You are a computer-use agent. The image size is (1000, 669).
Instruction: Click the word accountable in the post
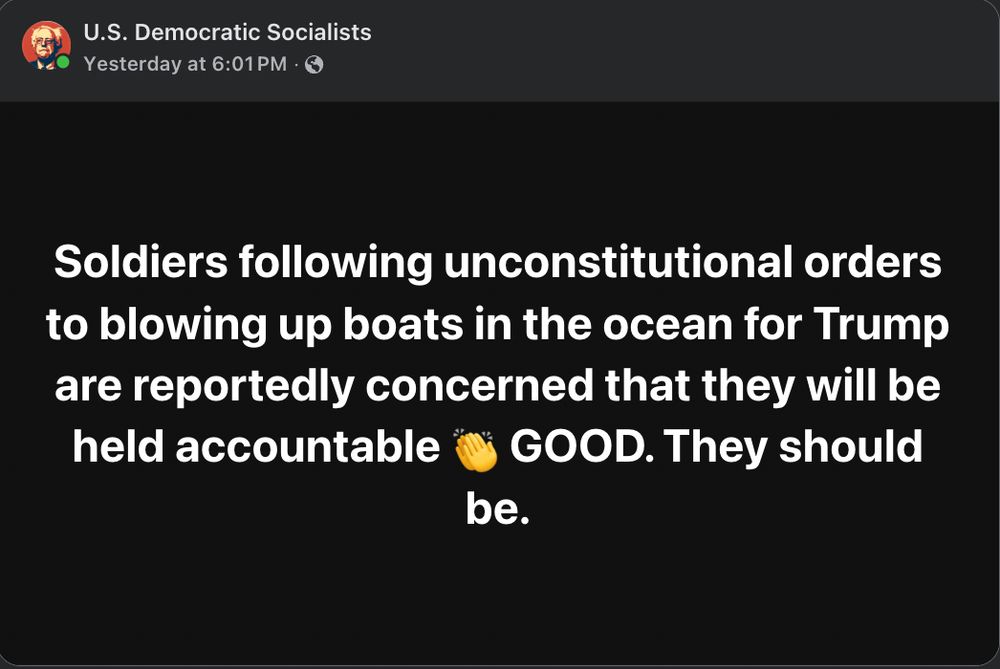(x=308, y=448)
